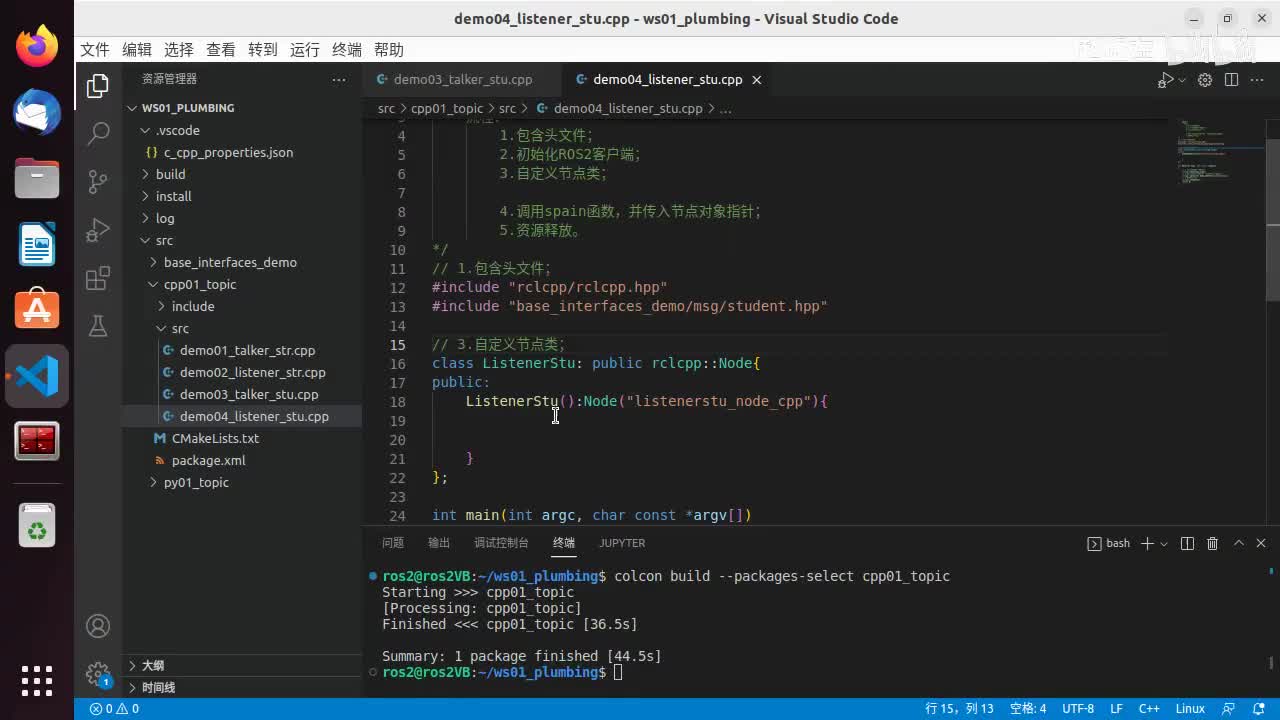Open the Extensions view

(x=98, y=278)
